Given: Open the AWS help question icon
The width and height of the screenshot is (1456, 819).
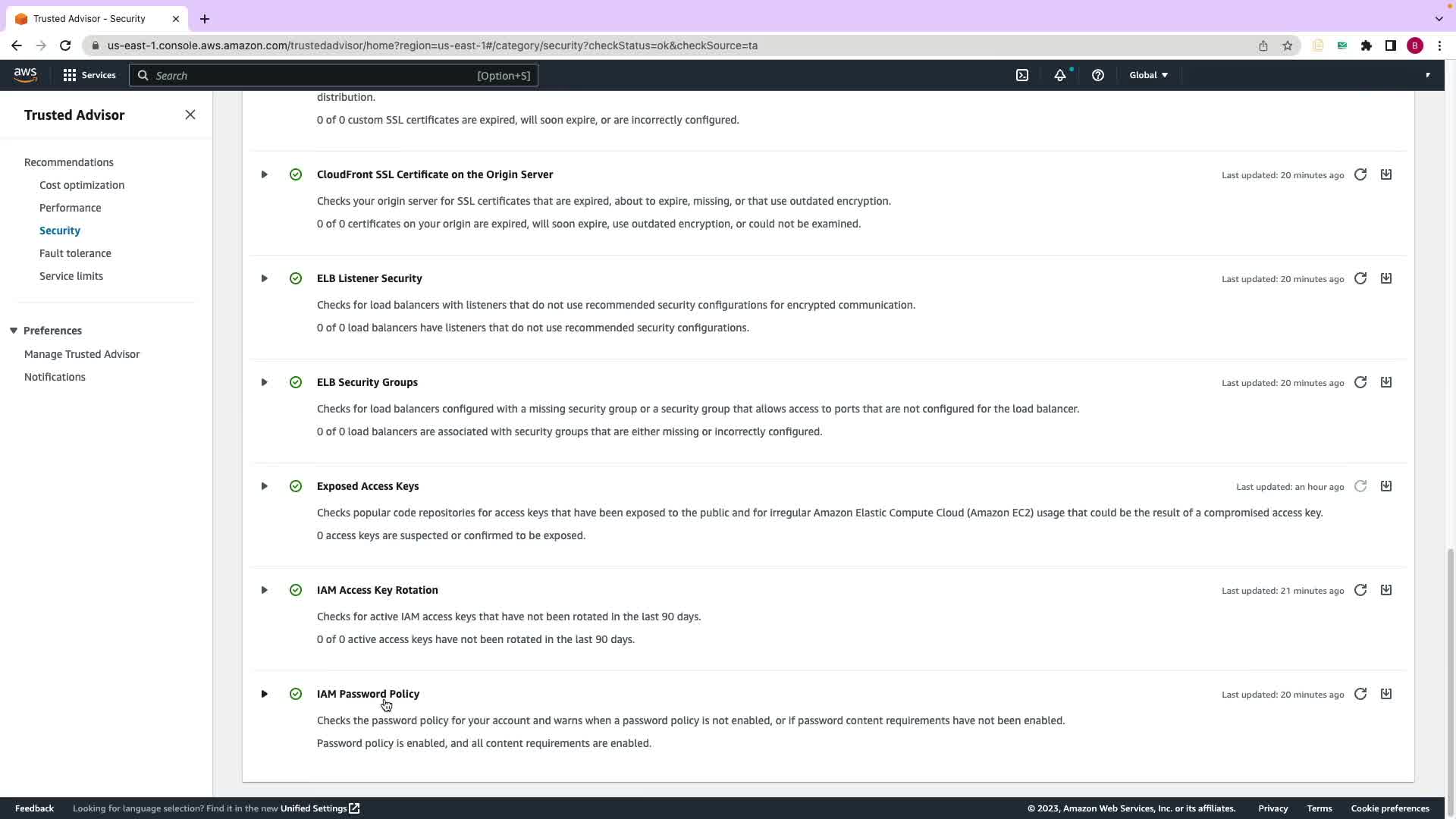Looking at the screenshot, I should 1097,75.
